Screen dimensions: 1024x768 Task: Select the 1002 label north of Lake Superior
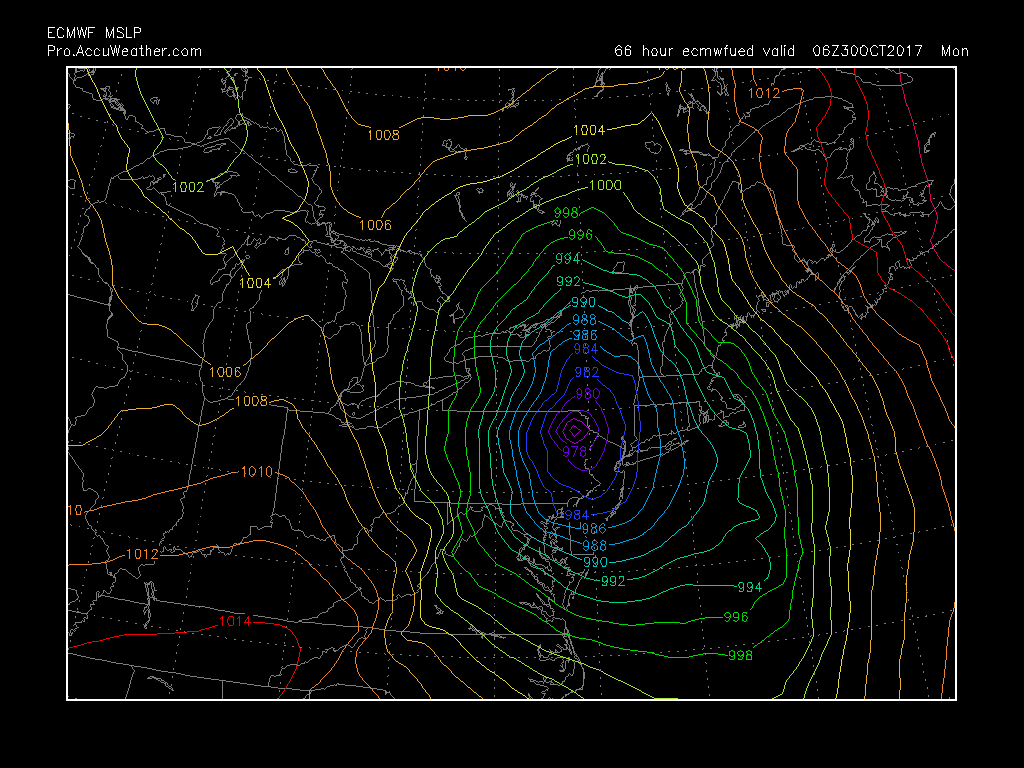click(188, 187)
